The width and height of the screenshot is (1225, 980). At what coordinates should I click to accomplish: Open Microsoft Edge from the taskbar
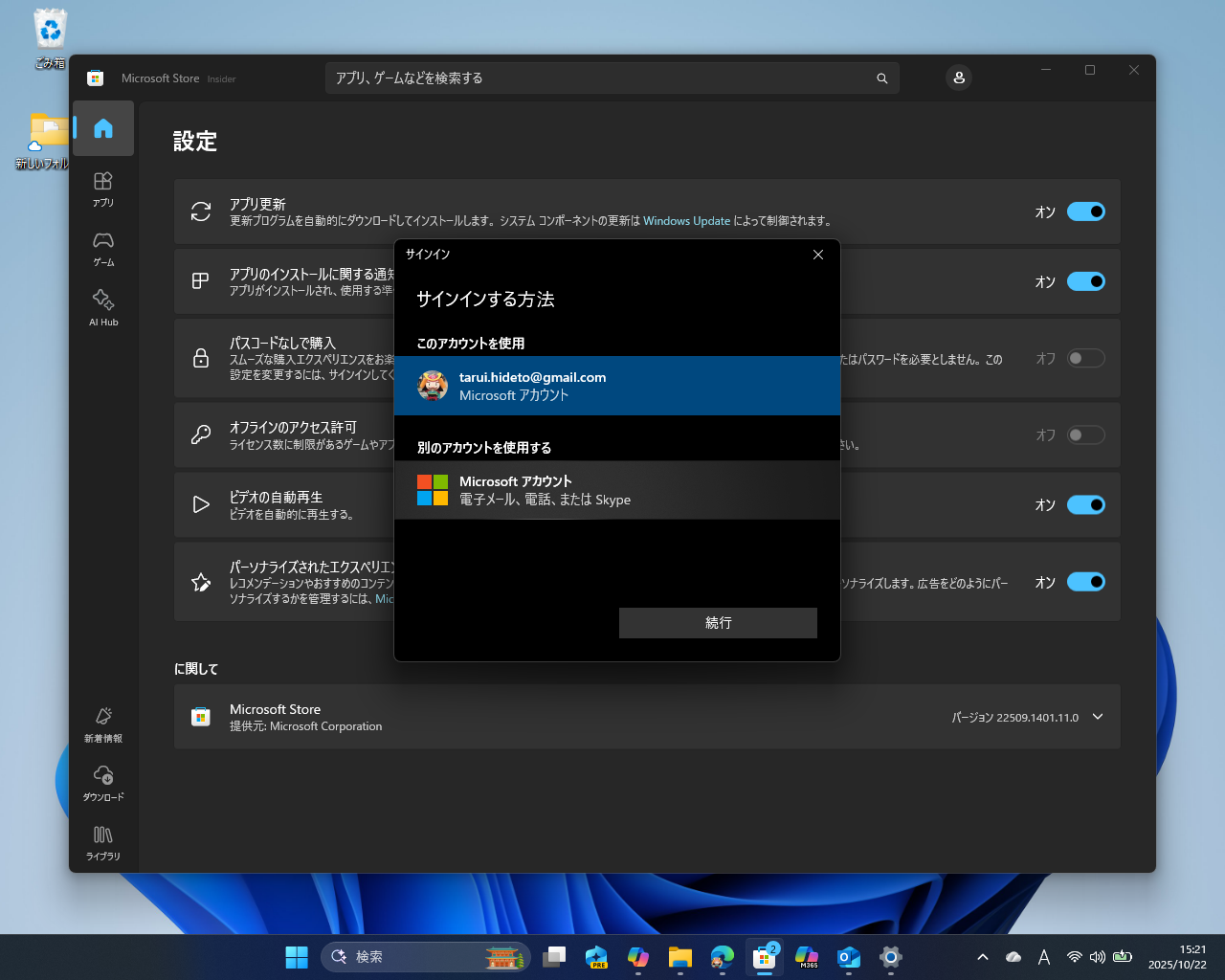[723, 957]
